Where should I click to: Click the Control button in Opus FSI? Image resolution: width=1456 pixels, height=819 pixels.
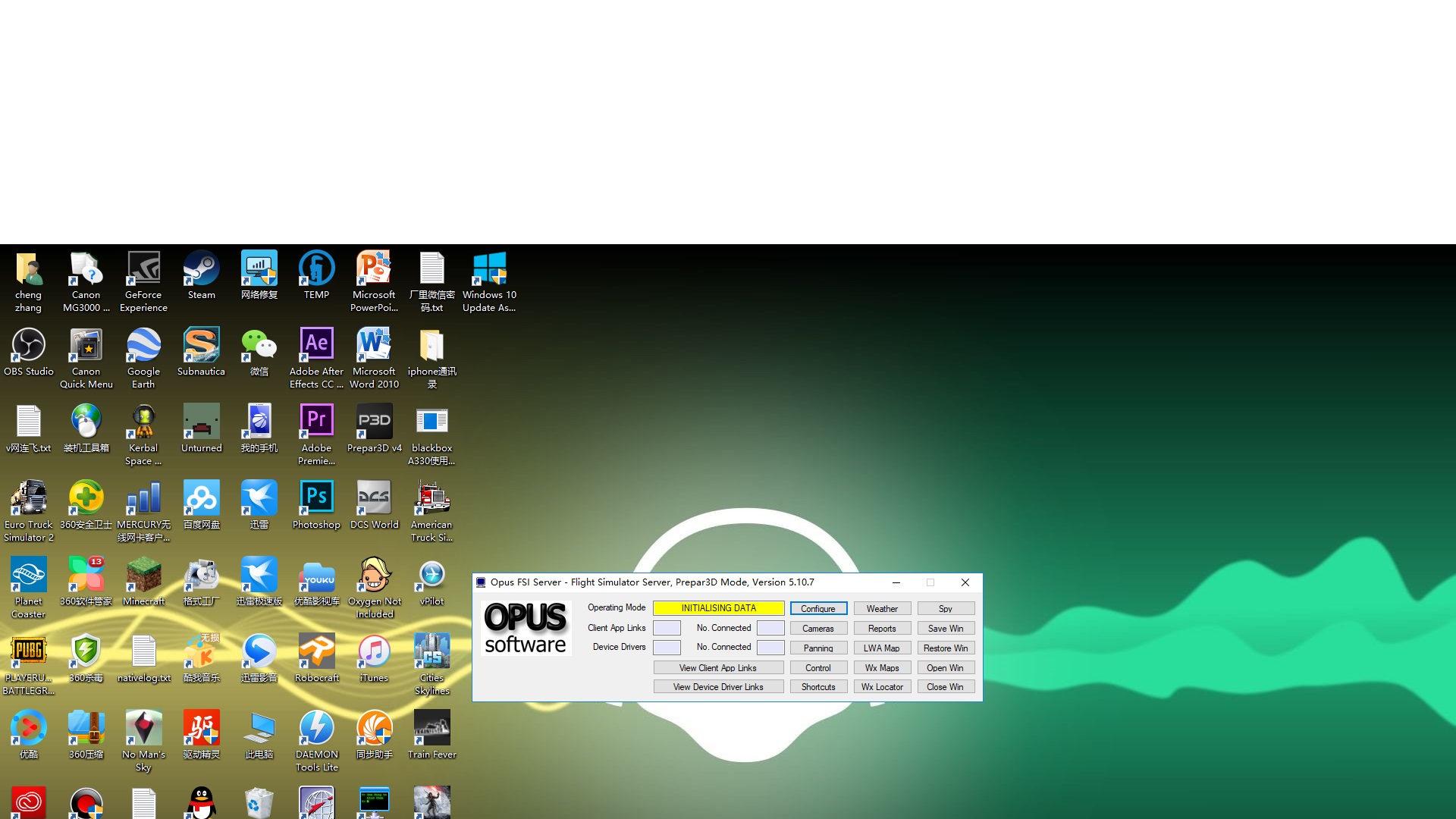pyautogui.click(x=818, y=667)
